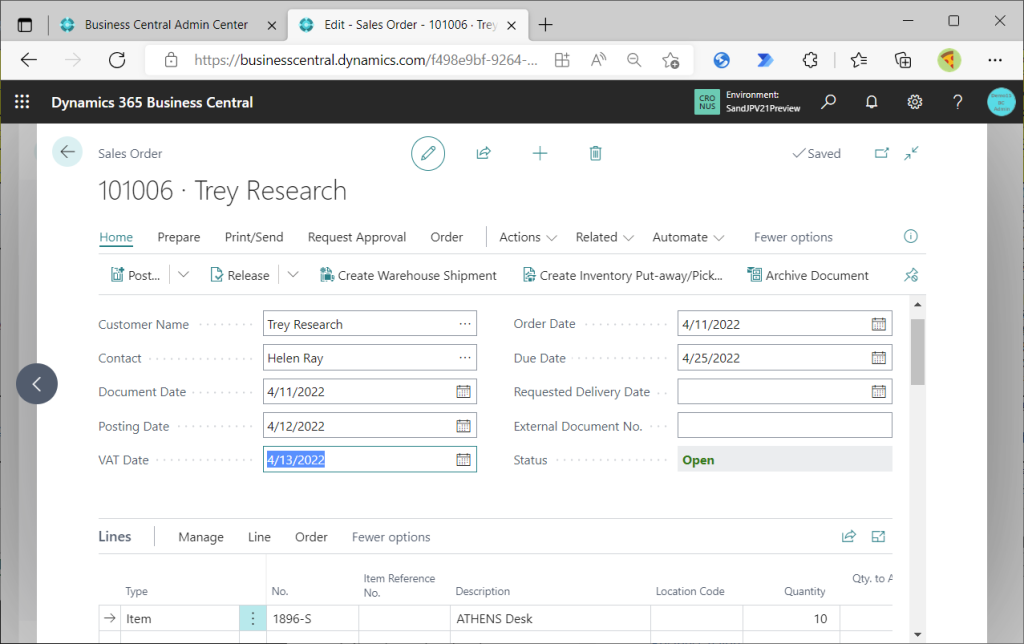Screen dimensions: 1024x644
Task: Look up the Contact ellipsis
Action: click(465, 358)
